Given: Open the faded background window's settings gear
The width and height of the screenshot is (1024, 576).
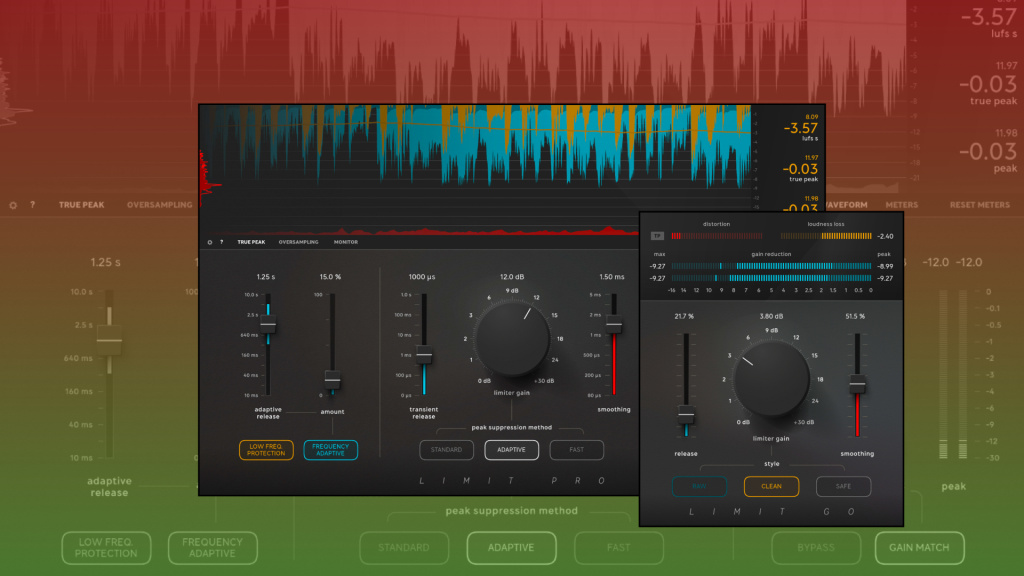Looking at the screenshot, I should point(13,205).
